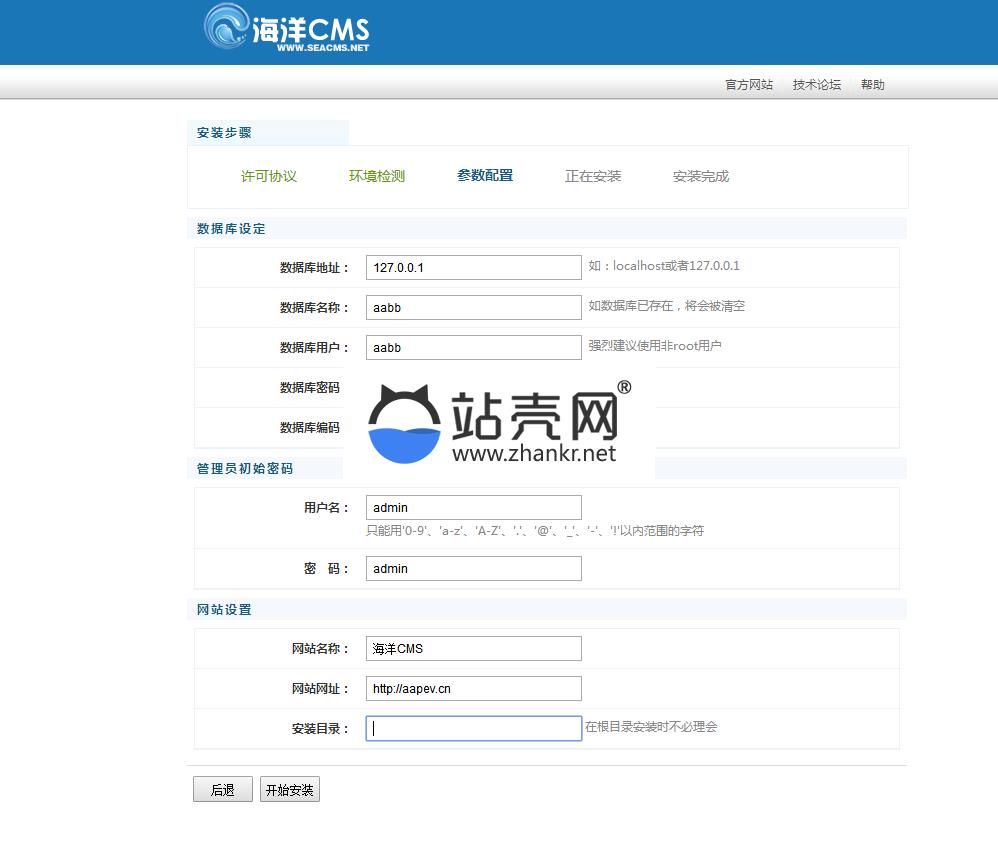998x848 pixels.
Task: Focus the 数据库用户 input field
Action: point(474,348)
